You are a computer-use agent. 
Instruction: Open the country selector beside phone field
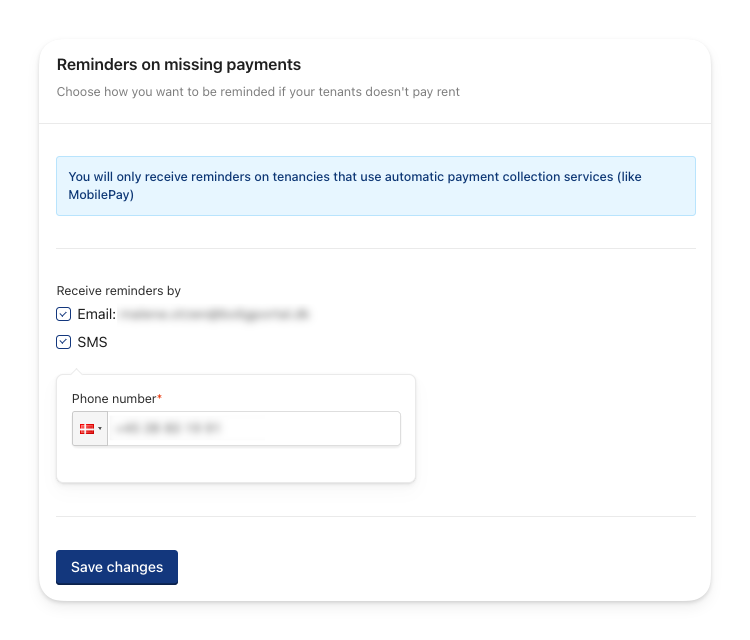click(90, 429)
